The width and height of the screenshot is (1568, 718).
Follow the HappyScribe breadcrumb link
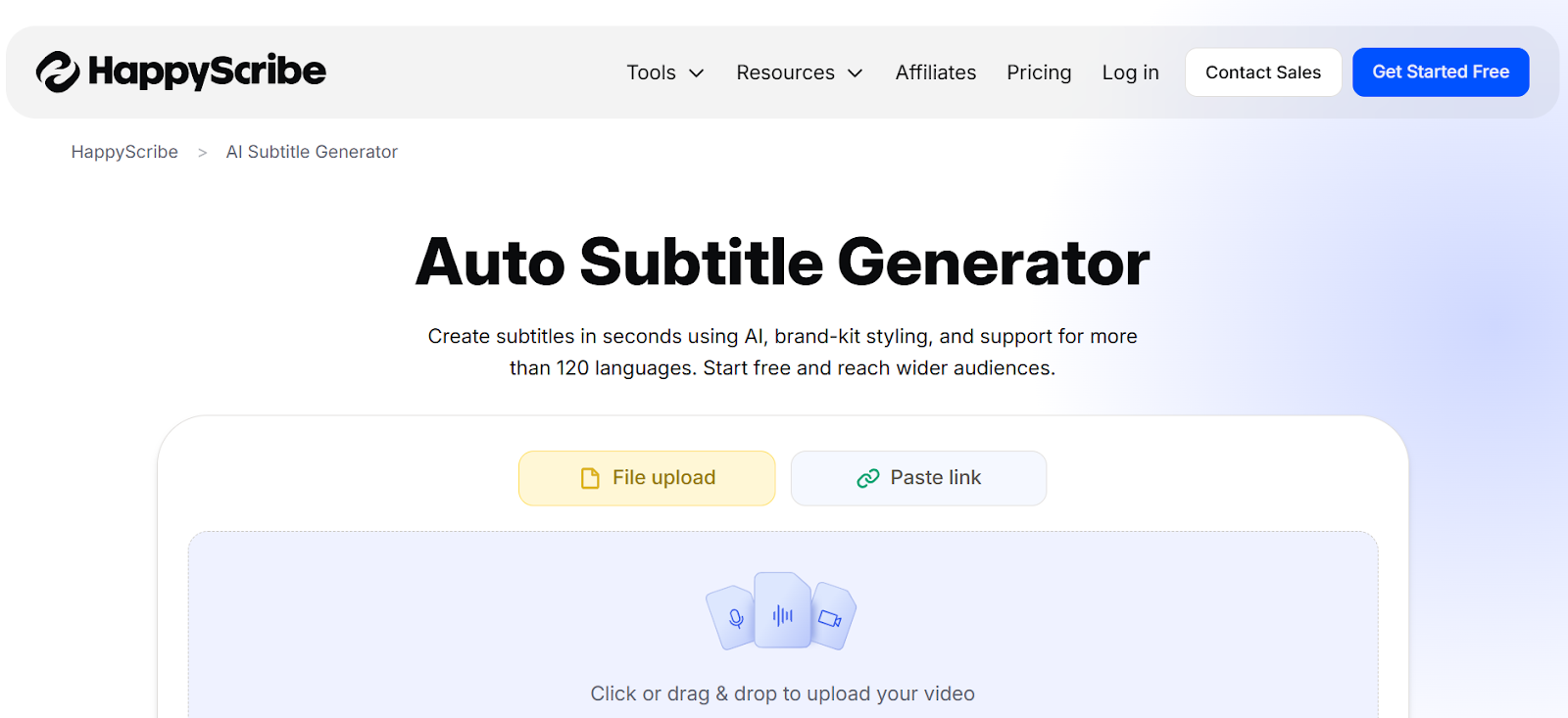(124, 152)
